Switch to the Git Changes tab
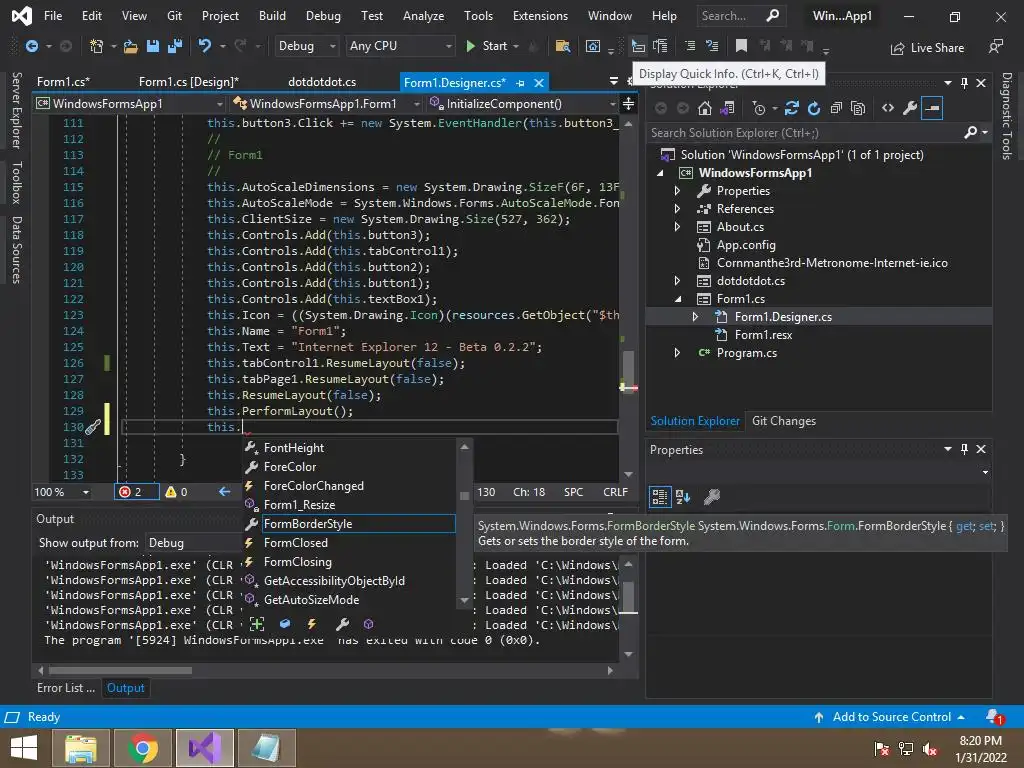 (x=783, y=421)
